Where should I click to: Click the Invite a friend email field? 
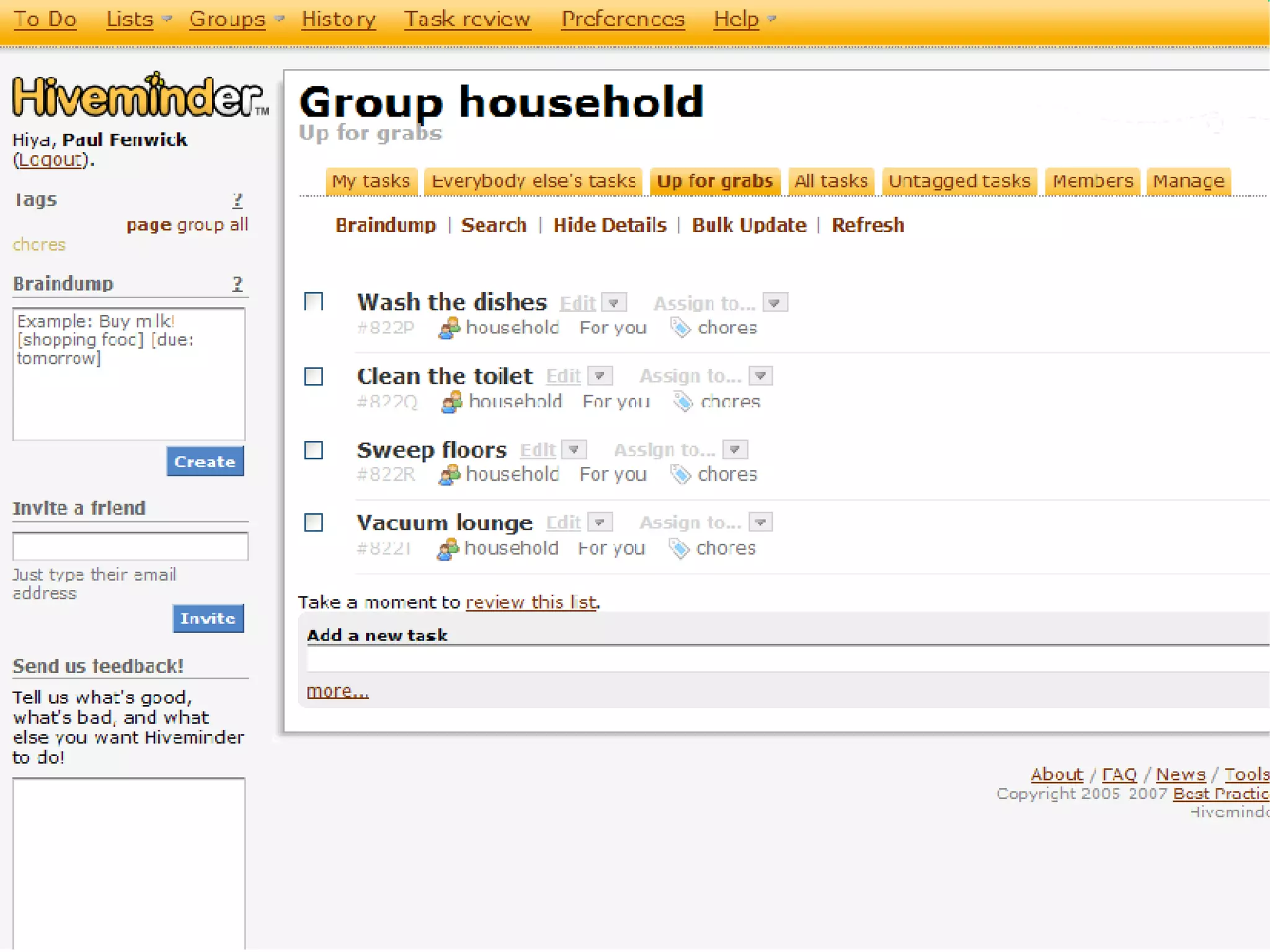click(x=130, y=546)
